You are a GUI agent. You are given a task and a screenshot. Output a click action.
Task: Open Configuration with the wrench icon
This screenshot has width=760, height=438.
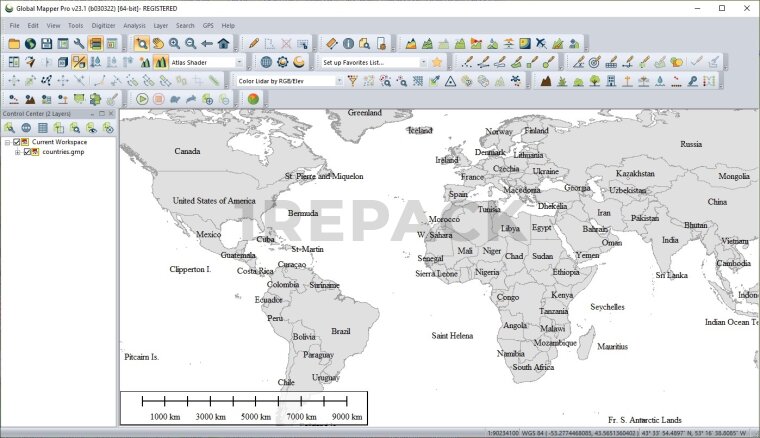coord(79,43)
